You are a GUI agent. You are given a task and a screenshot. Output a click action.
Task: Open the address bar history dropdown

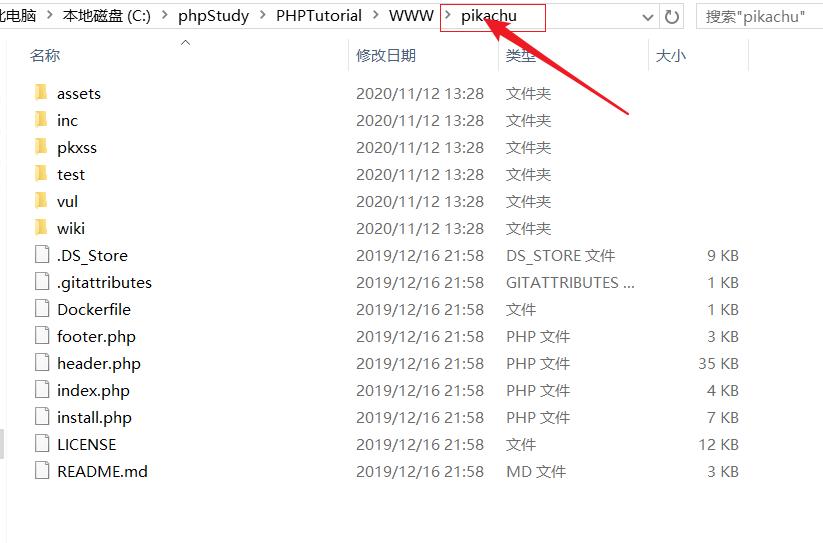648,17
